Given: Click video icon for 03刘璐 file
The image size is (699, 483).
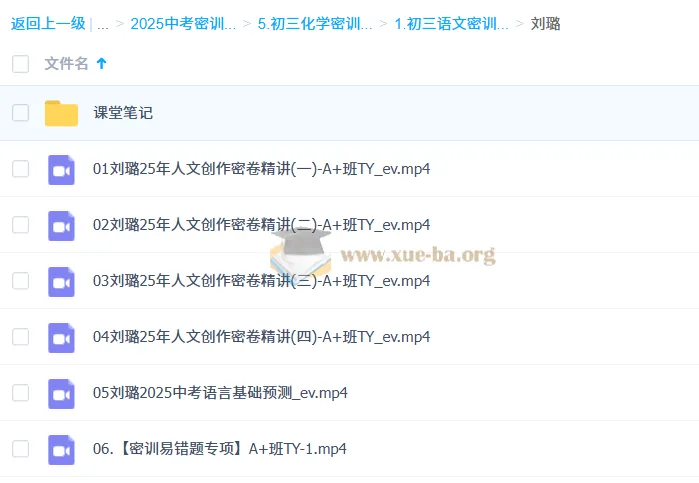Looking at the screenshot, I should pyautogui.click(x=61, y=281).
